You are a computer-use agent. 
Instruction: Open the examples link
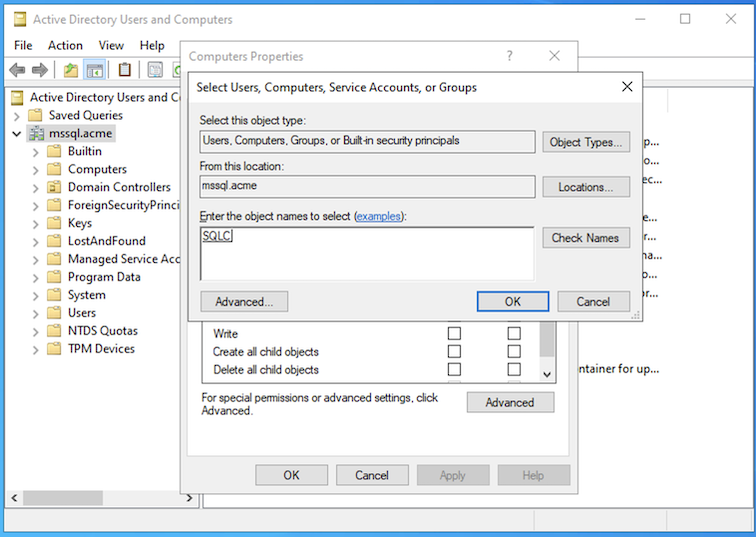pos(378,216)
